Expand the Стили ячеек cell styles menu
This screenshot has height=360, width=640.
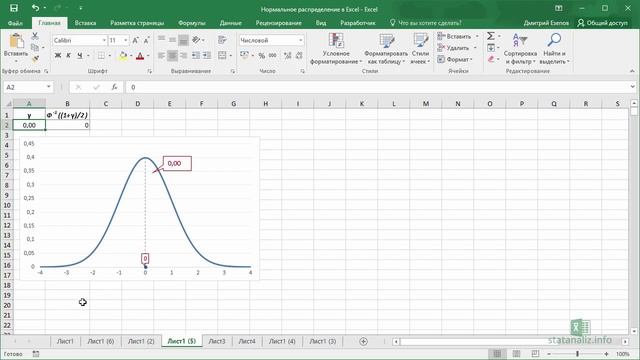click(420, 49)
